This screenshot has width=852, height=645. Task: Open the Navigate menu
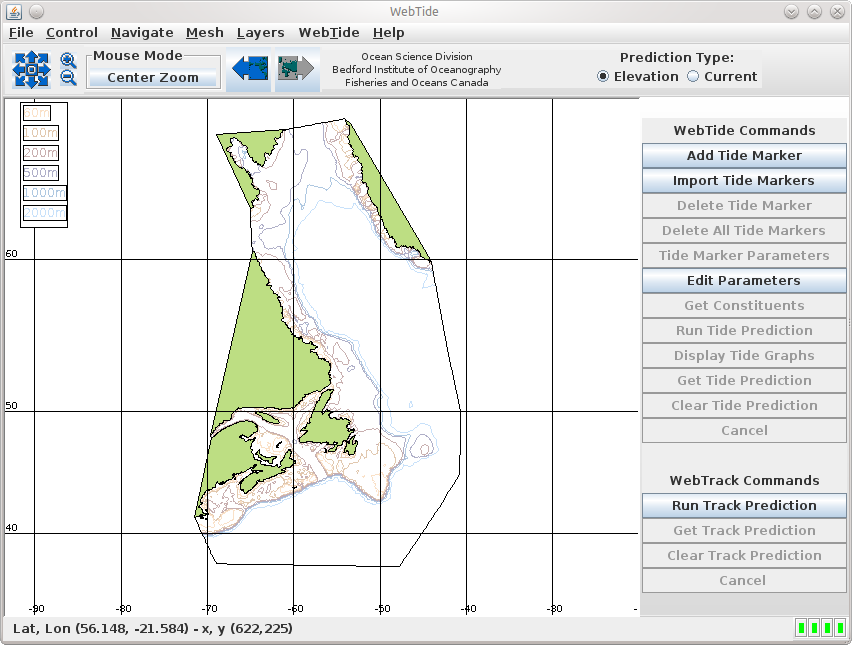pyautogui.click(x=142, y=33)
